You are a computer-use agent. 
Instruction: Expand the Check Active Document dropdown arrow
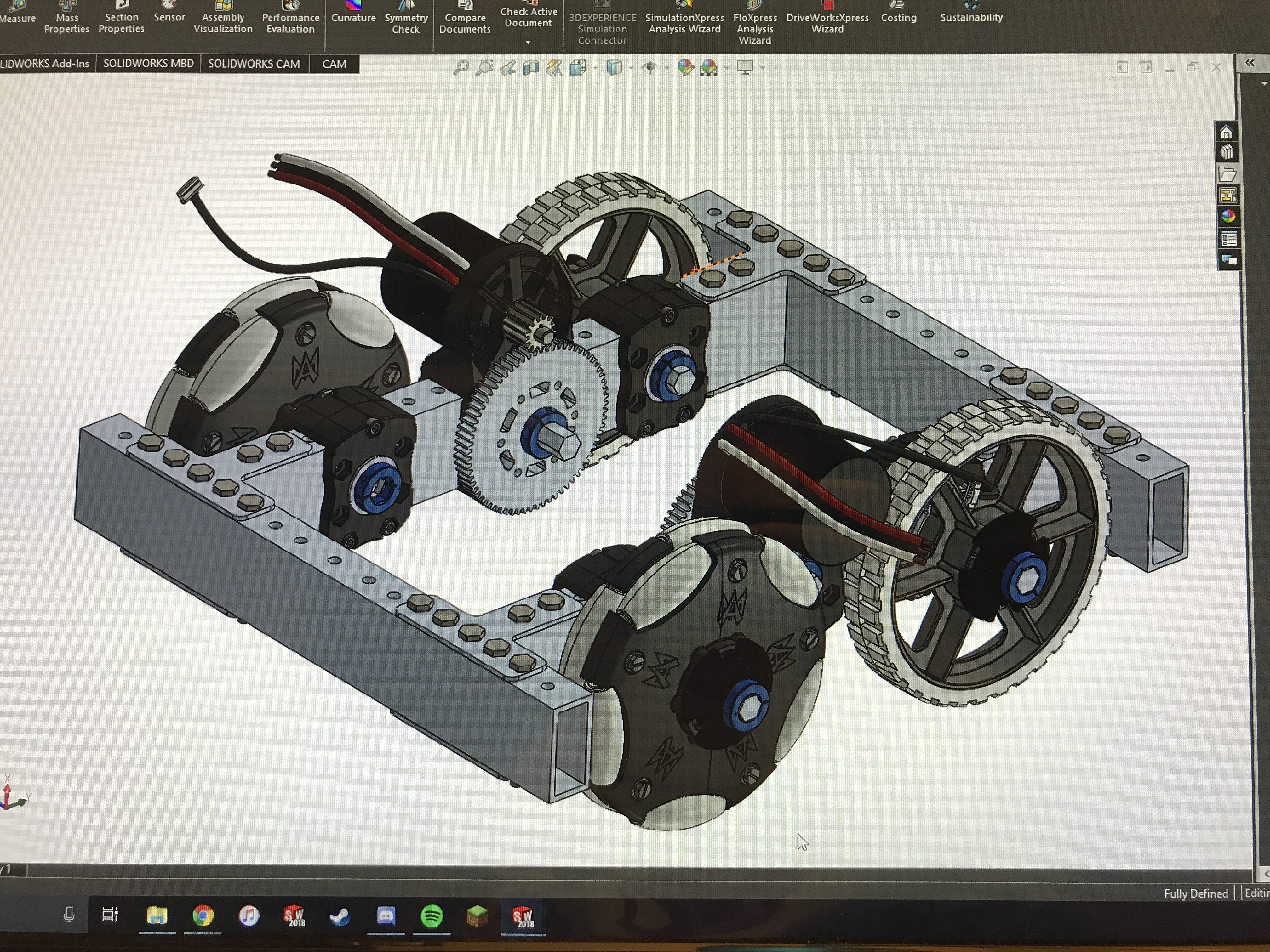point(528,42)
